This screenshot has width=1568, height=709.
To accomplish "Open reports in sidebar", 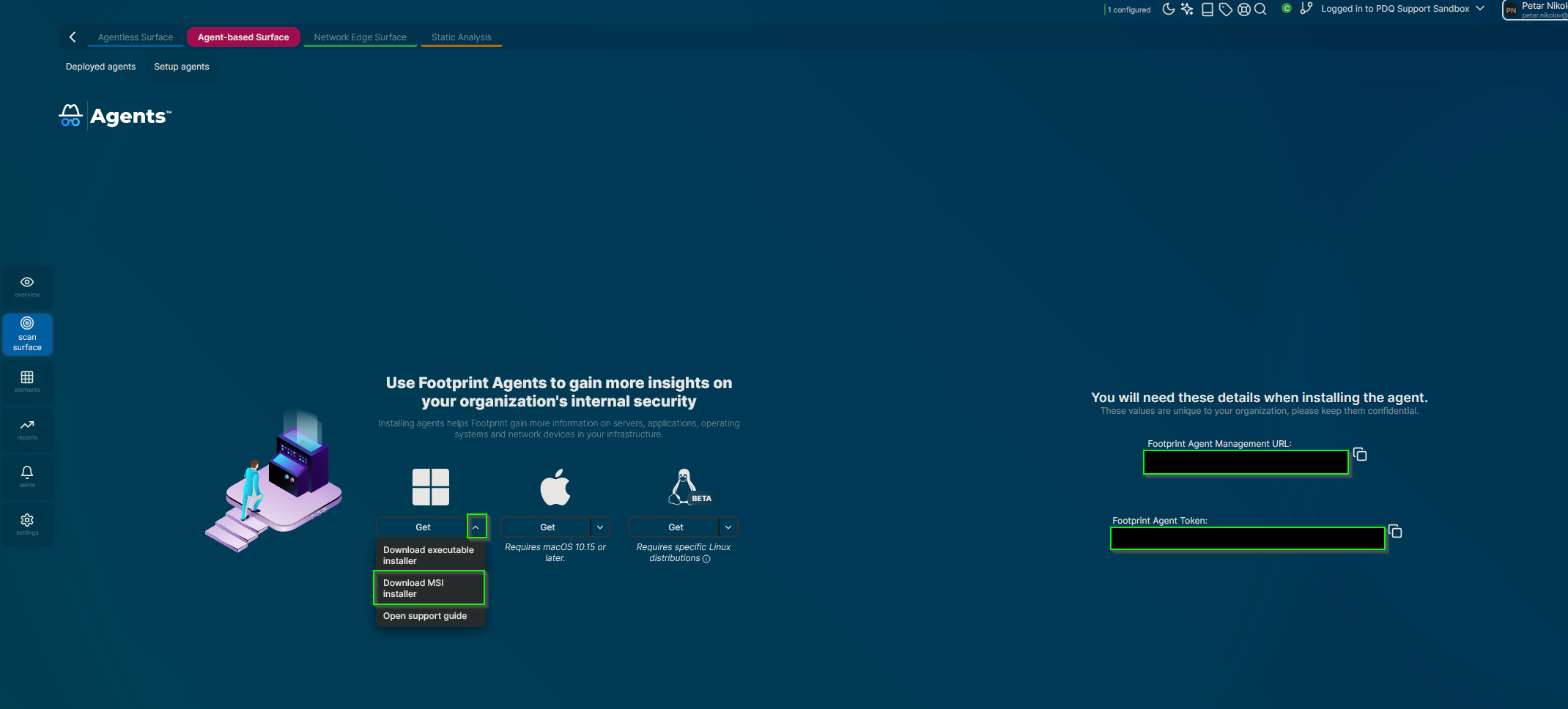I will coord(27,429).
